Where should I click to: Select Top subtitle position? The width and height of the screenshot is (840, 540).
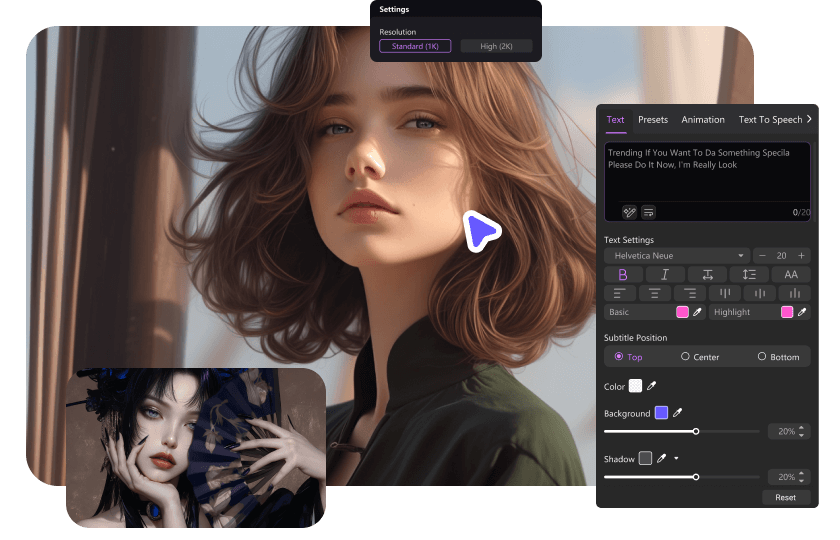pyautogui.click(x=619, y=356)
